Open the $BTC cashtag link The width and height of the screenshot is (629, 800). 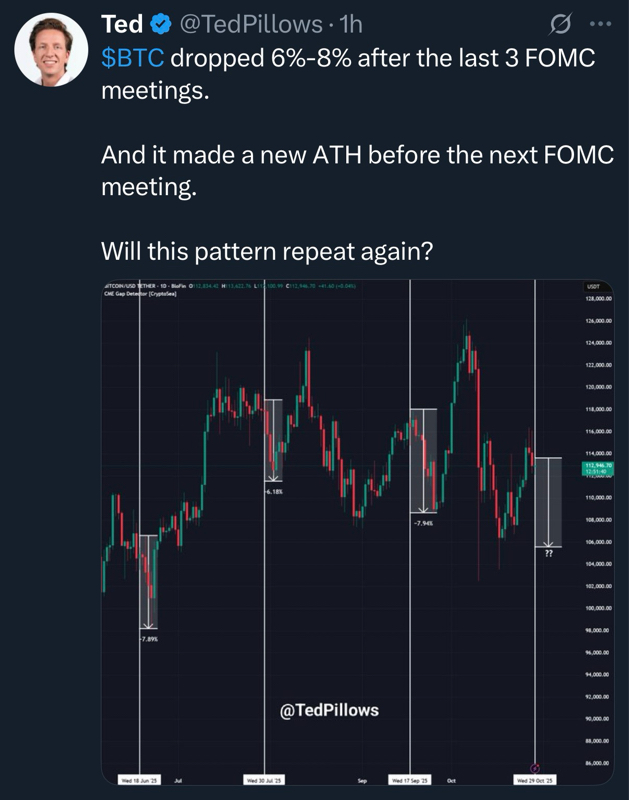tap(133, 58)
